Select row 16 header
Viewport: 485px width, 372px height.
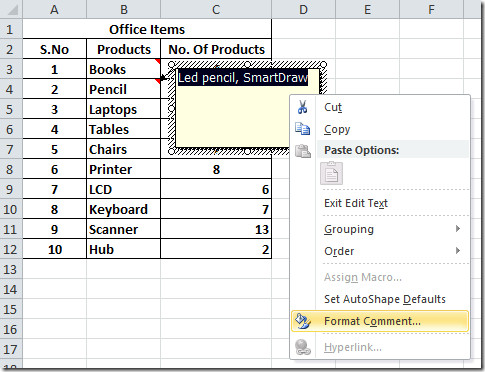[x=11, y=329]
